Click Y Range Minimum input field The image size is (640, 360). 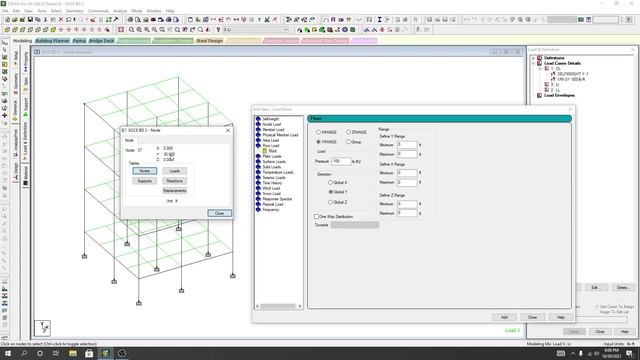point(407,144)
